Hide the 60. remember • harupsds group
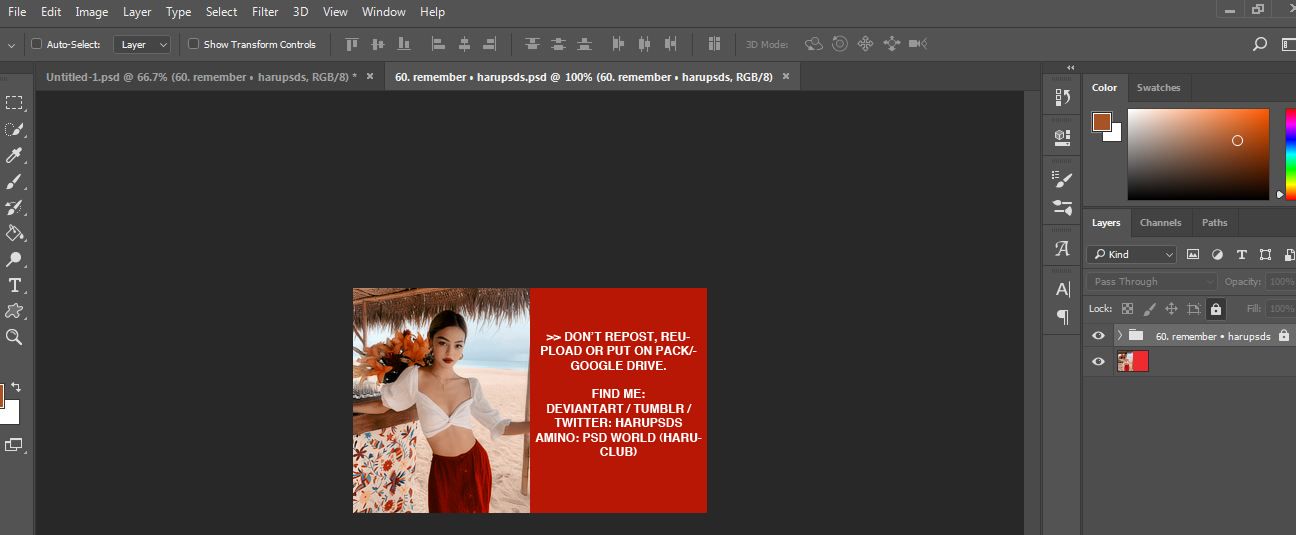This screenshot has height=535, width=1296. point(1098,336)
